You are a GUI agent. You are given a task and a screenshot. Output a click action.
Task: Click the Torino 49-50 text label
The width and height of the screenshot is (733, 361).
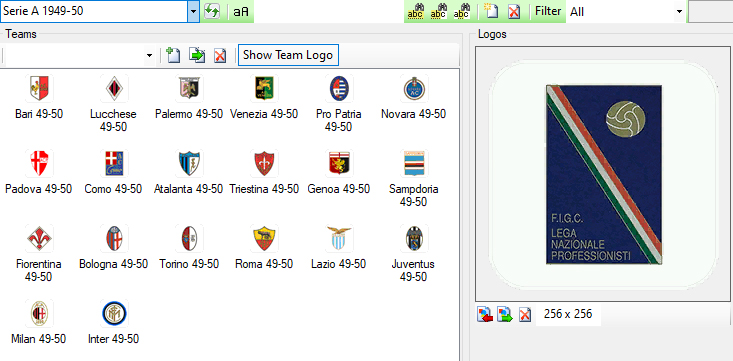pos(189,264)
